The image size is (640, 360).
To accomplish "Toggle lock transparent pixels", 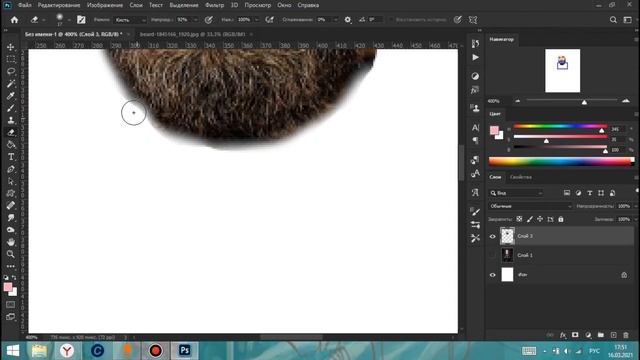I will (x=519, y=219).
